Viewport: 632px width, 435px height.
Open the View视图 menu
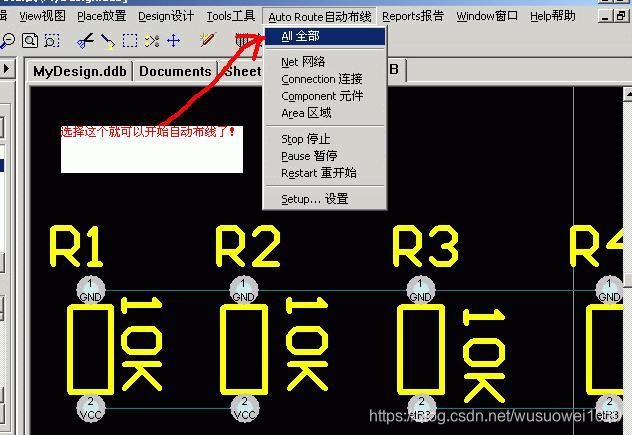[42, 16]
